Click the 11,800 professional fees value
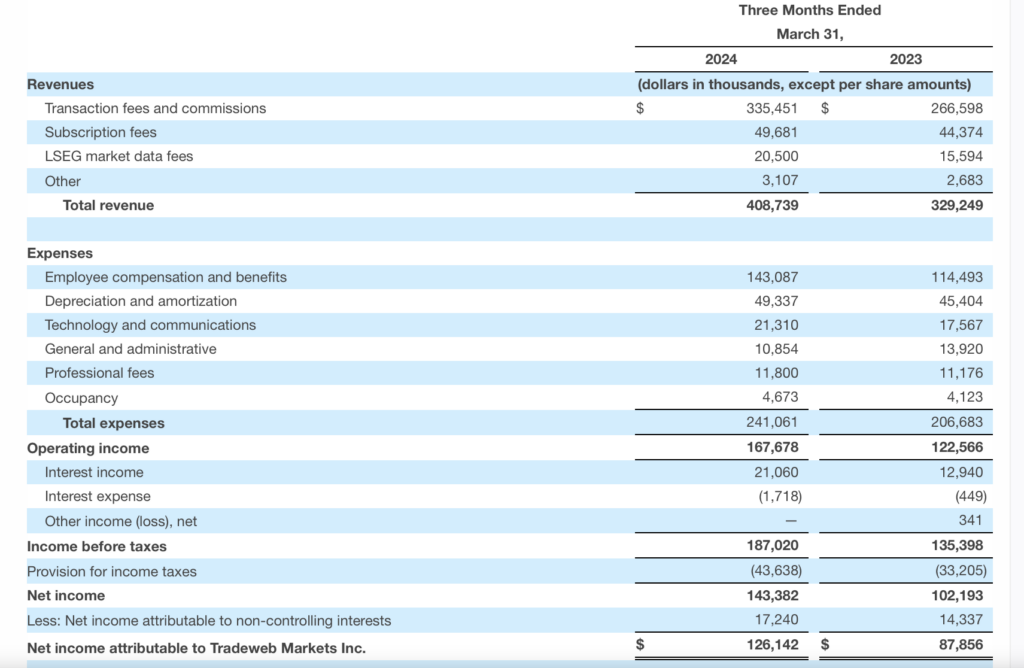1024x668 pixels. [776, 374]
